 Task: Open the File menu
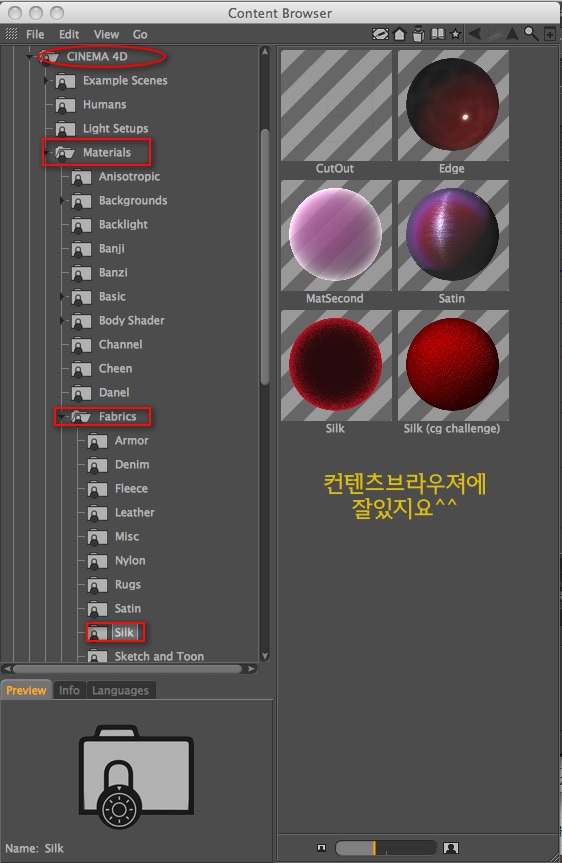[35, 34]
